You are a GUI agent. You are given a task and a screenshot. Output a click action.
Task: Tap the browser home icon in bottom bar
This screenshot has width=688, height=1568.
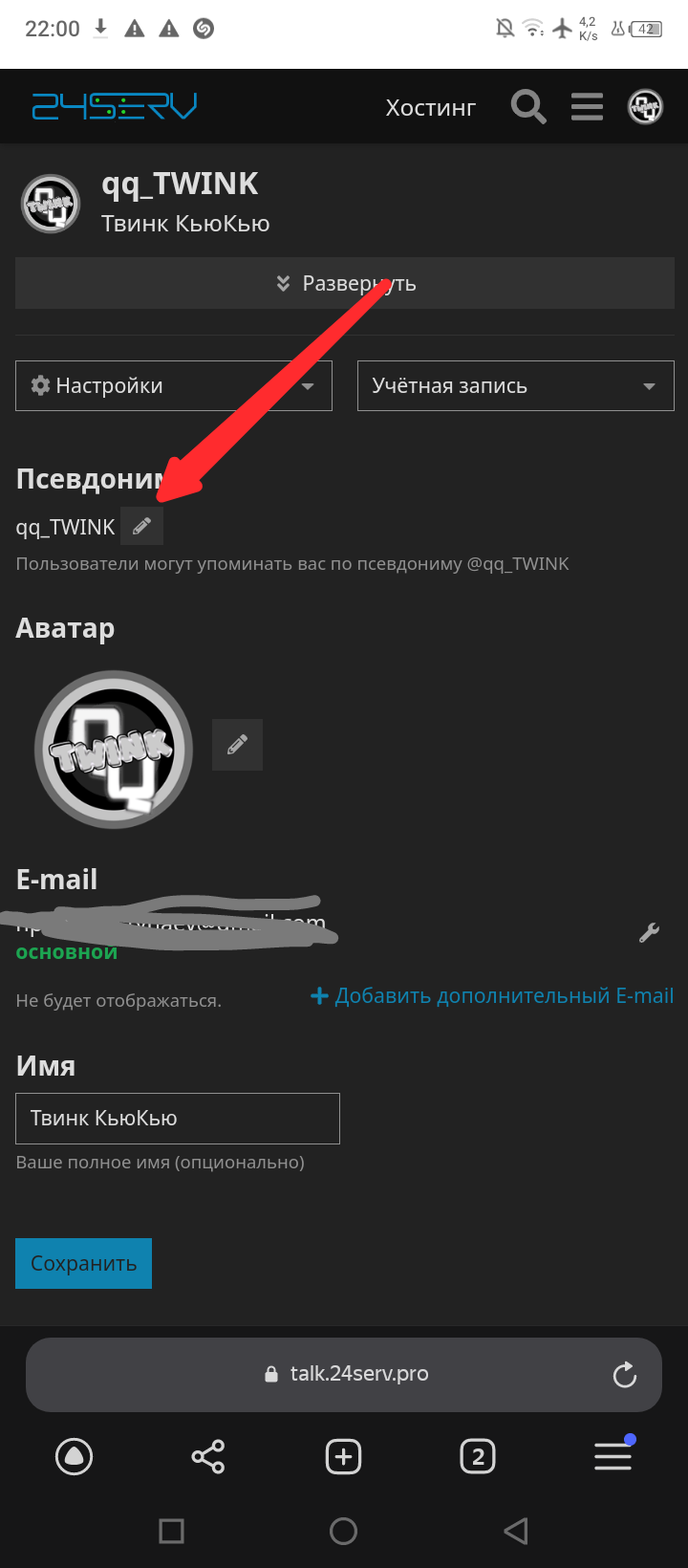pyautogui.click(x=75, y=1456)
